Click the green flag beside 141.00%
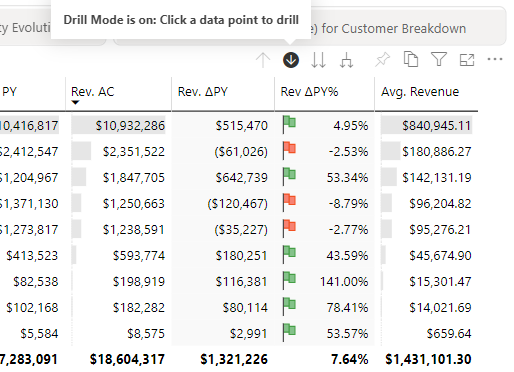The image size is (514, 372). pos(289,280)
